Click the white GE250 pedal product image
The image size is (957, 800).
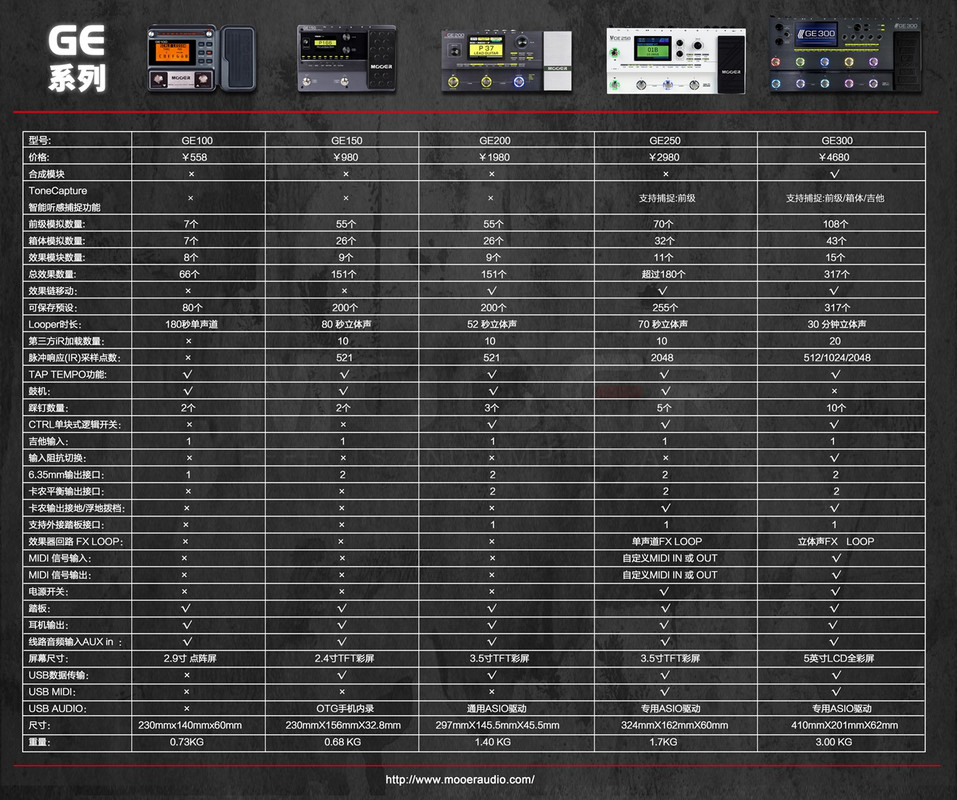click(x=676, y=60)
